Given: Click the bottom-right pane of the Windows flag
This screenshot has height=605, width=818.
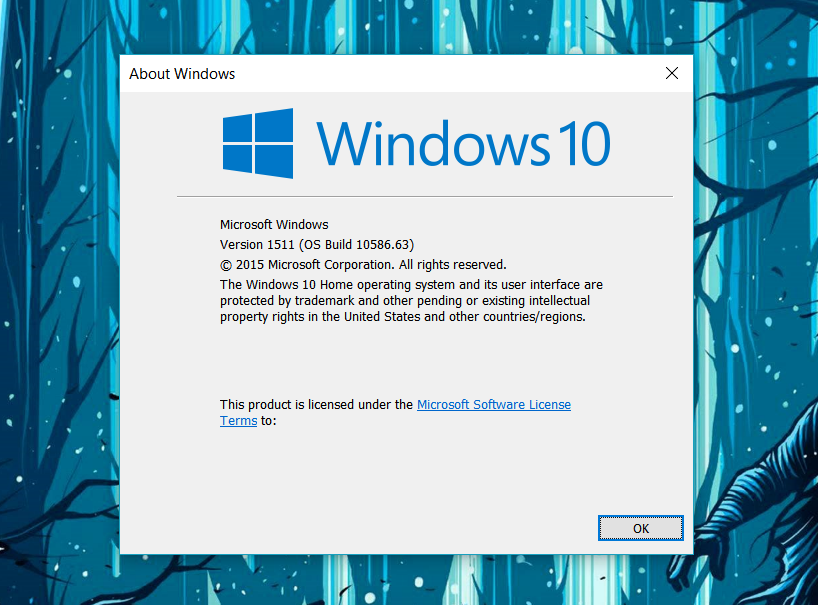Looking at the screenshot, I should [x=276, y=160].
